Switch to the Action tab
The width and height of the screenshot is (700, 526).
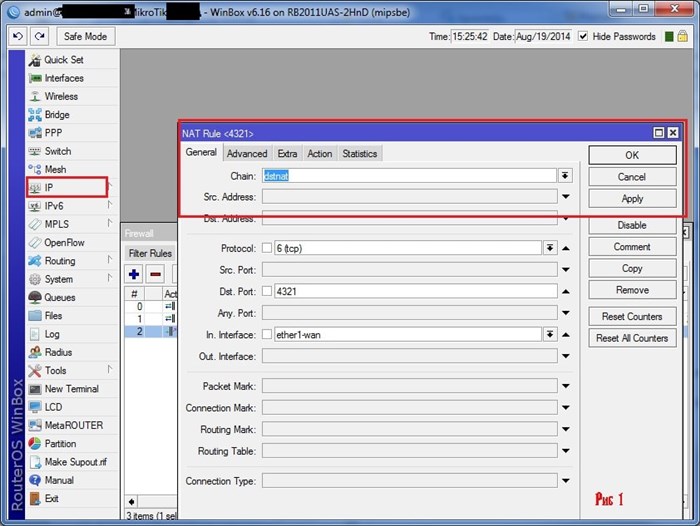pos(320,154)
